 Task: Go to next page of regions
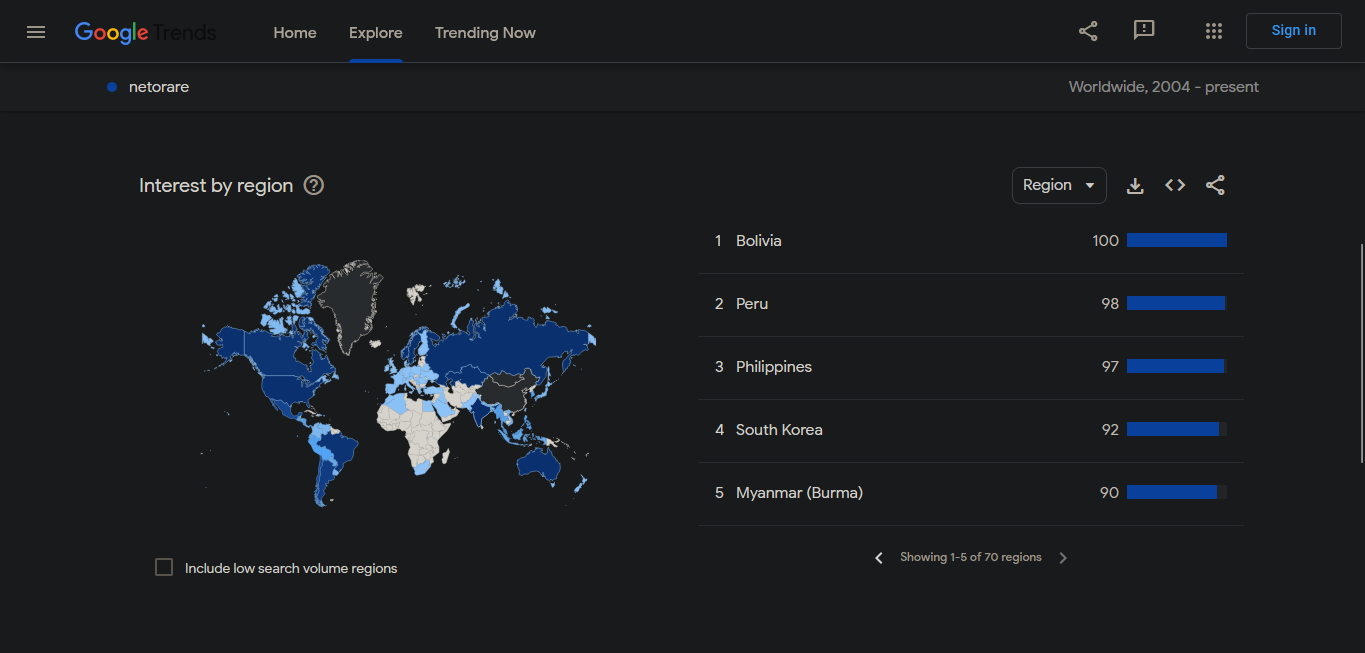coord(1063,558)
